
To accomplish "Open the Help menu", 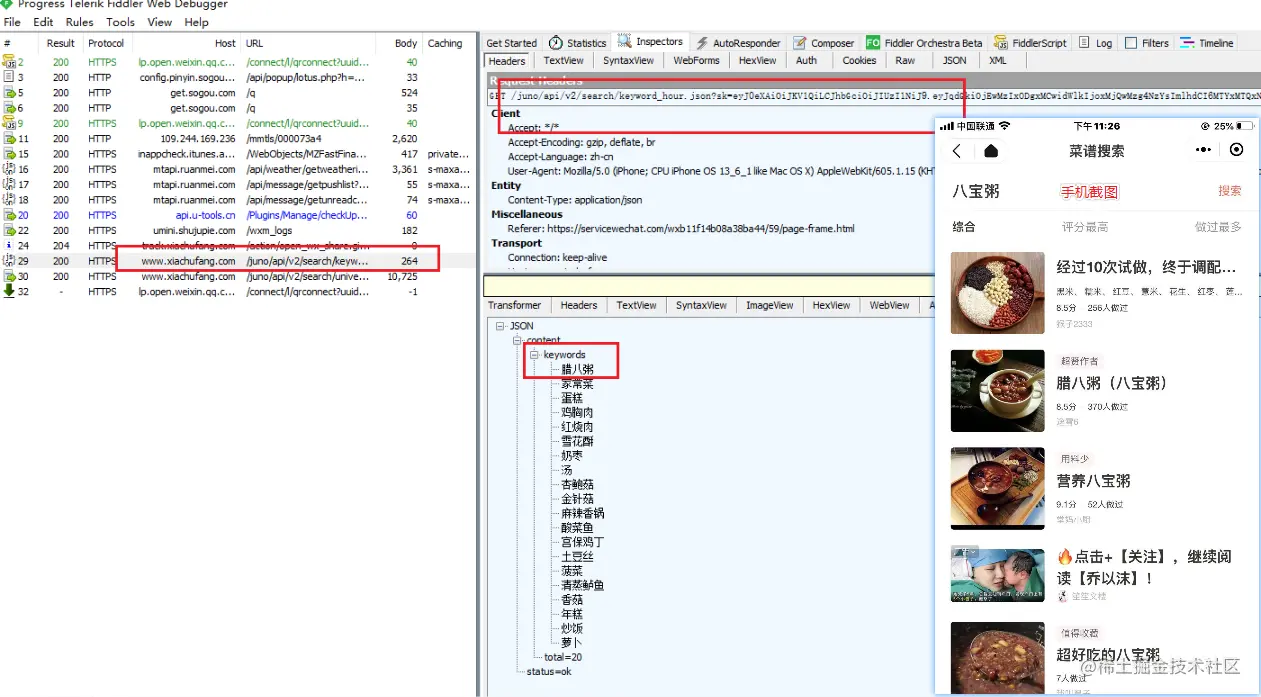I will tap(196, 22).
